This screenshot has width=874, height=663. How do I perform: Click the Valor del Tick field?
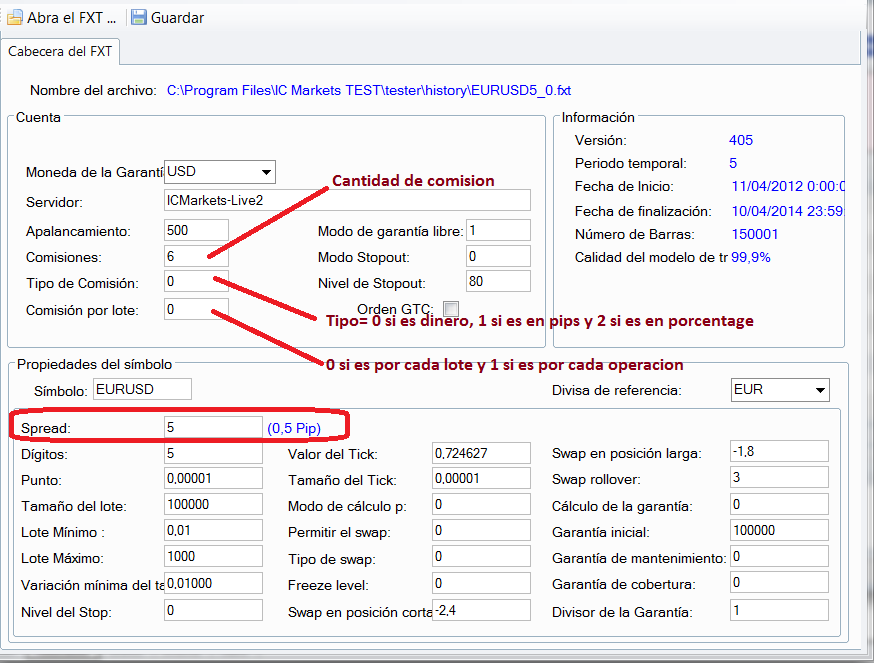click(480, 453)
